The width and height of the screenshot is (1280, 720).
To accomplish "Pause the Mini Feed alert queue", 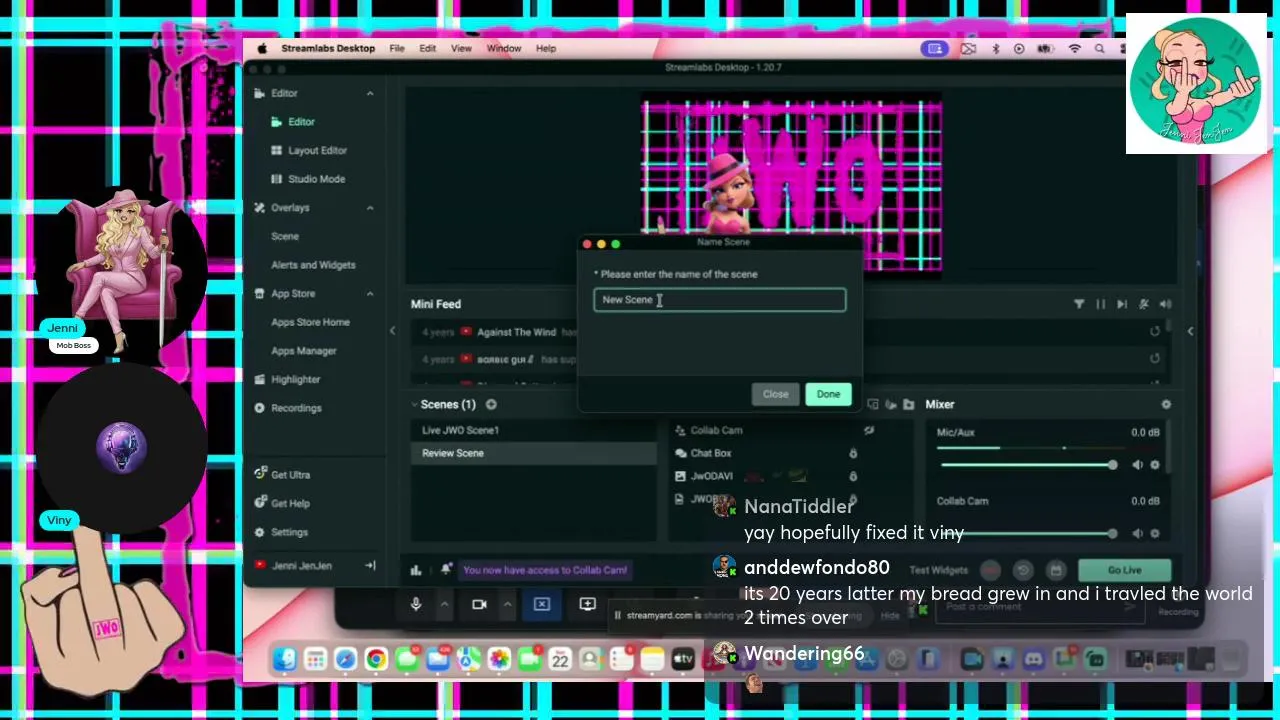I will point(1101,304).
